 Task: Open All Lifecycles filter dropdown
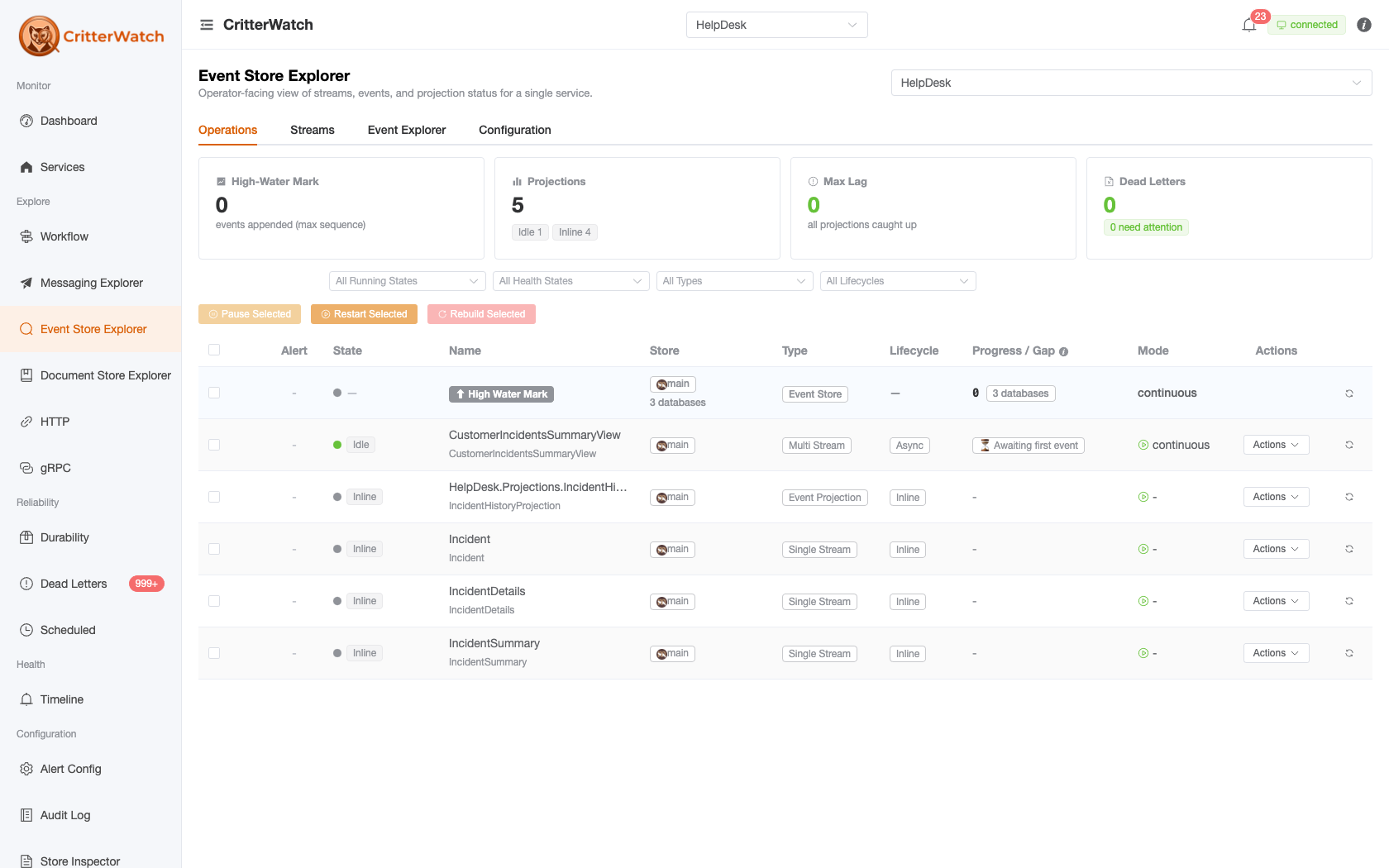tap(898, 281)
